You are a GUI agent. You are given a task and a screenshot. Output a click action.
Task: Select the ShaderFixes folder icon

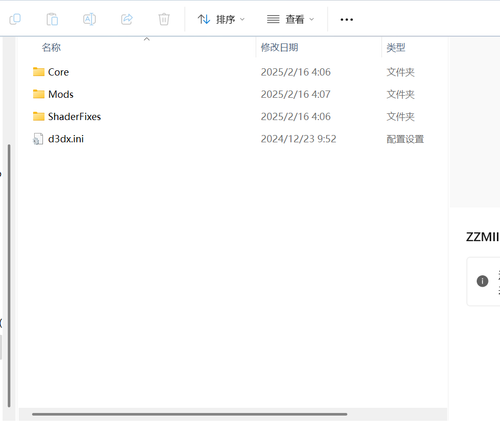click(x=39, y=116)
